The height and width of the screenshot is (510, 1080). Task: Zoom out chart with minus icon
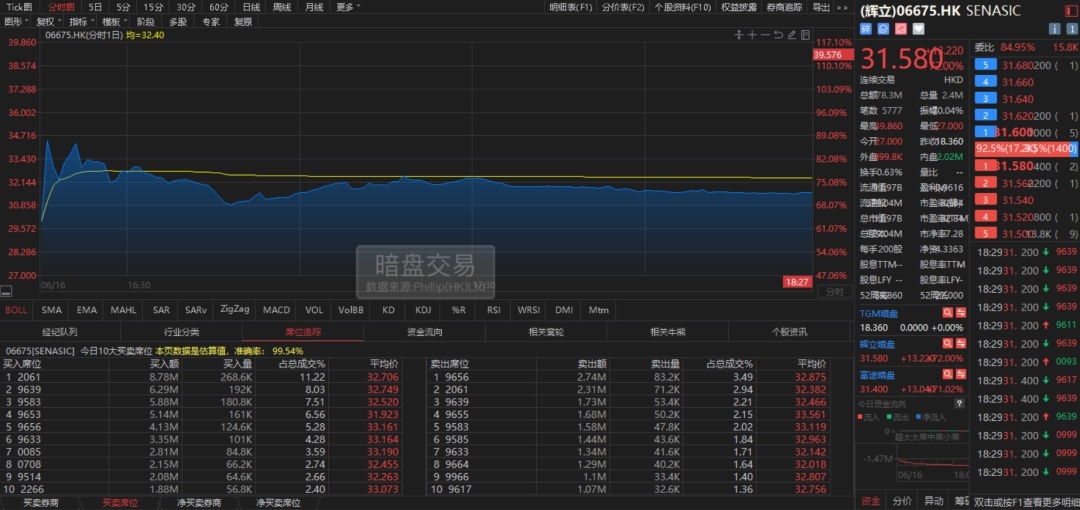765,35
